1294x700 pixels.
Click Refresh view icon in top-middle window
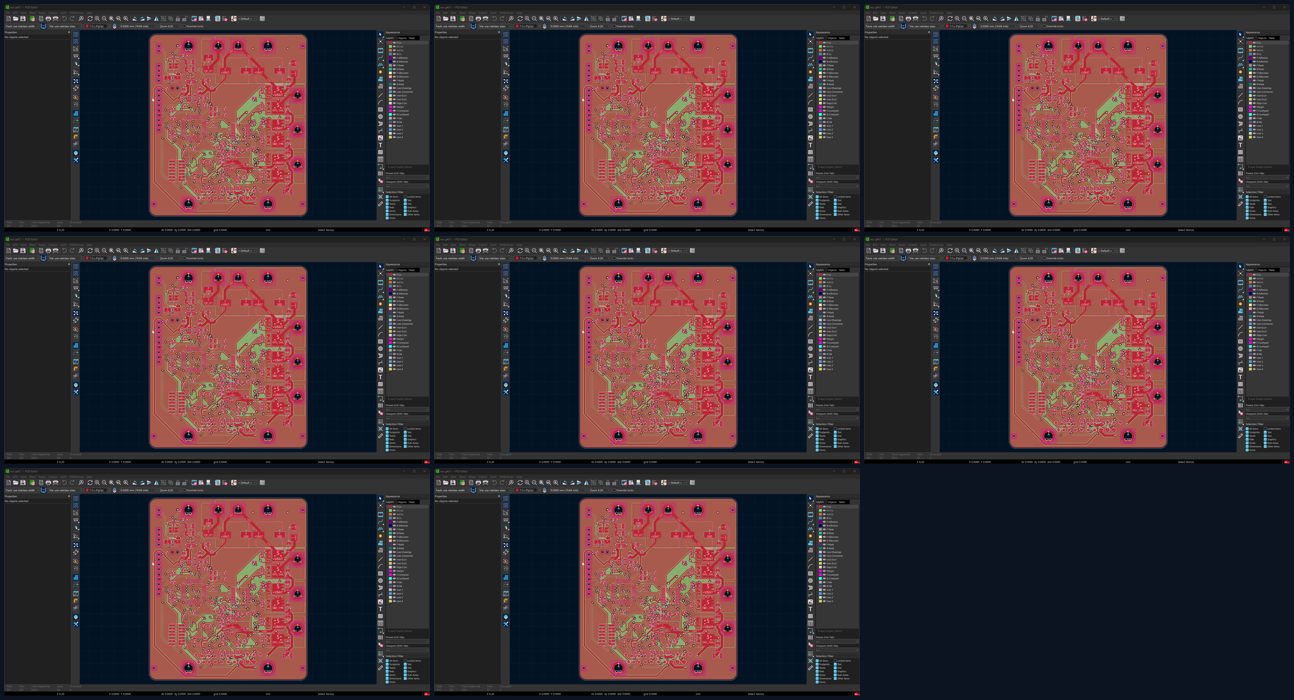tap(520, 19)
